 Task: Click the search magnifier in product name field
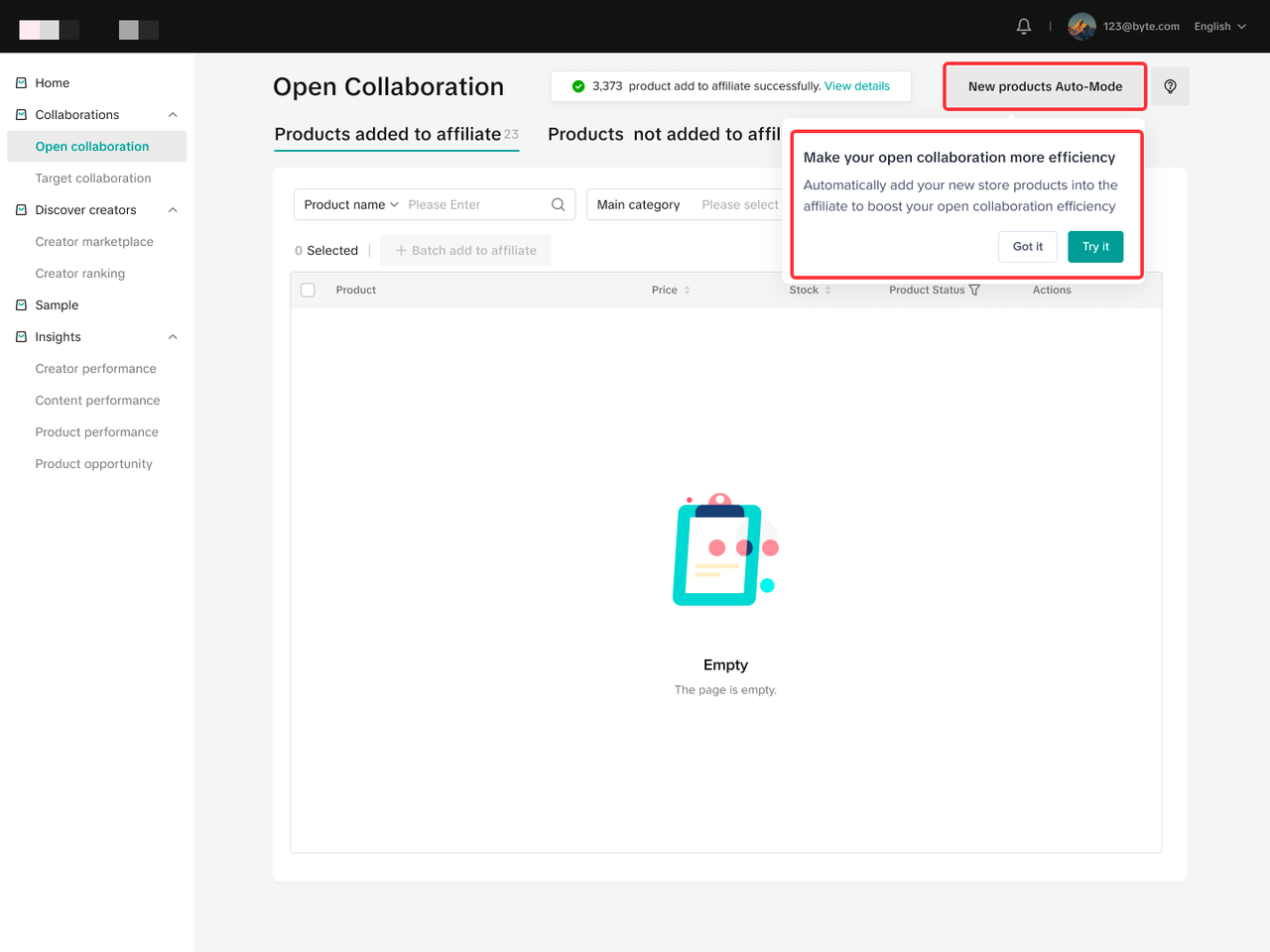click(x=558, y=204)
